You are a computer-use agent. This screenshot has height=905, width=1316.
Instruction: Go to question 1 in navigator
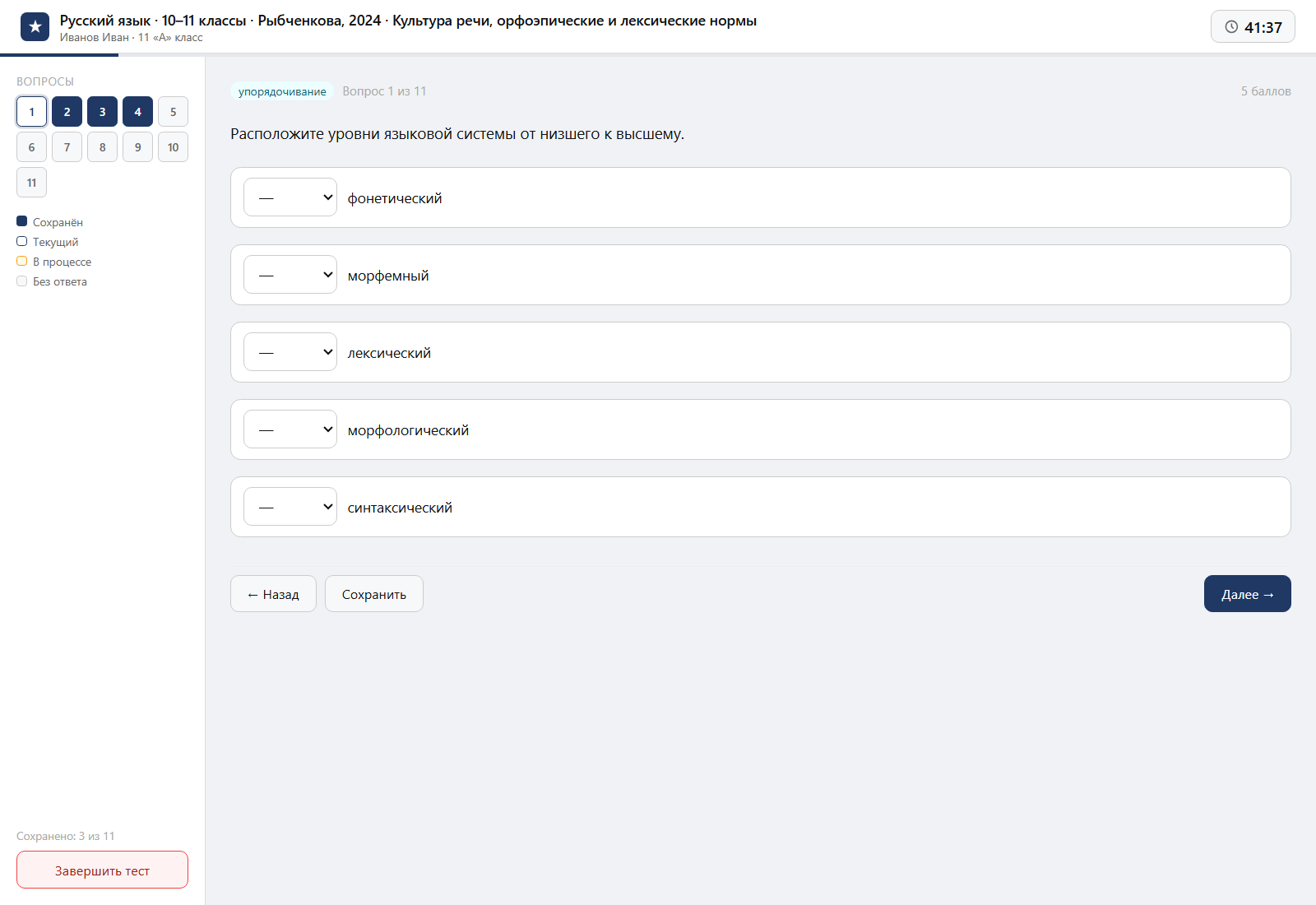[x=31, y=112]
